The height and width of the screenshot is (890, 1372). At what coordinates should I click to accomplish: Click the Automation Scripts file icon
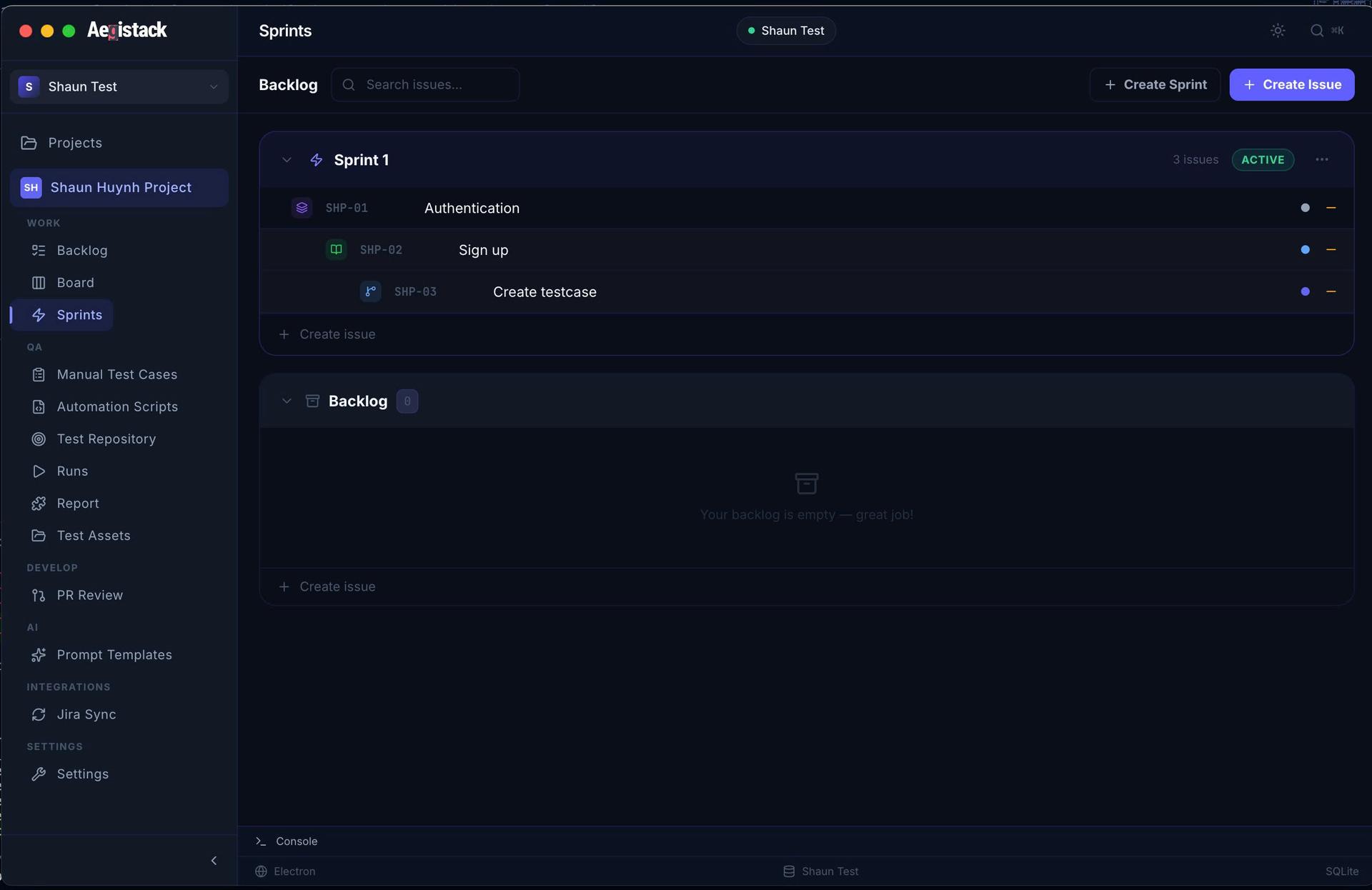[39, 406]
